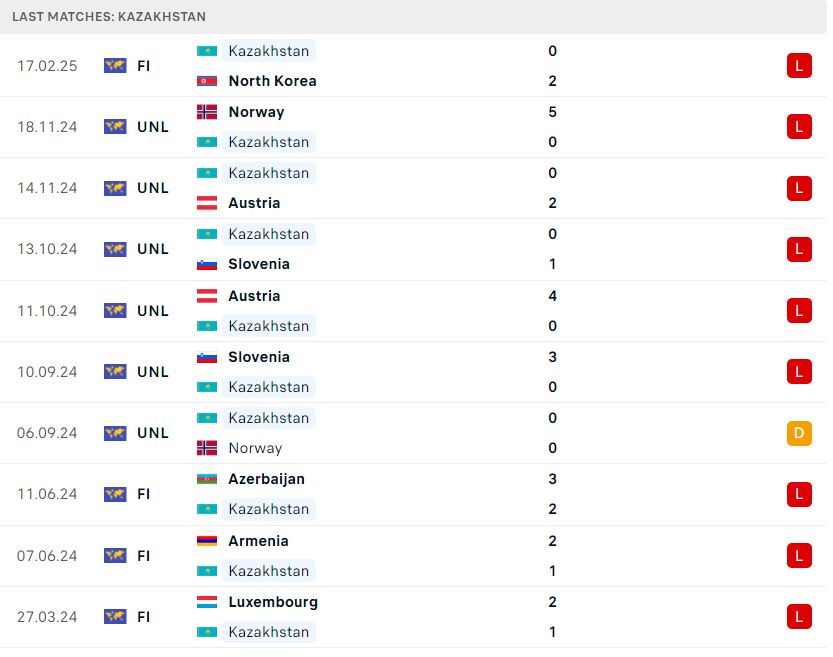Select FI competition label for 11.06.24
Image resolution: width=833 pixels, height=657 pixels.
143,494
